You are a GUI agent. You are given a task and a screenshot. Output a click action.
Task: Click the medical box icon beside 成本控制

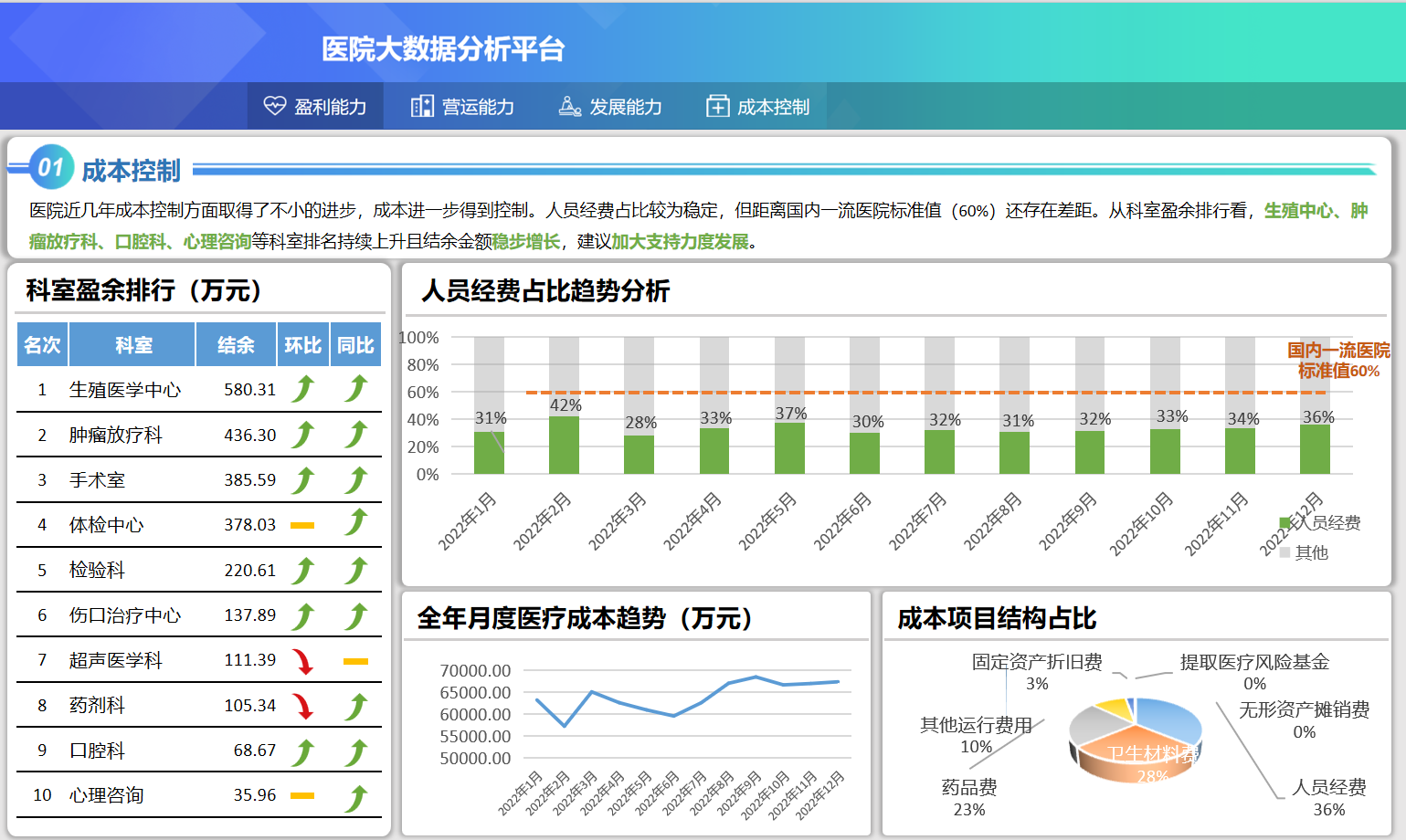point(717,106)
